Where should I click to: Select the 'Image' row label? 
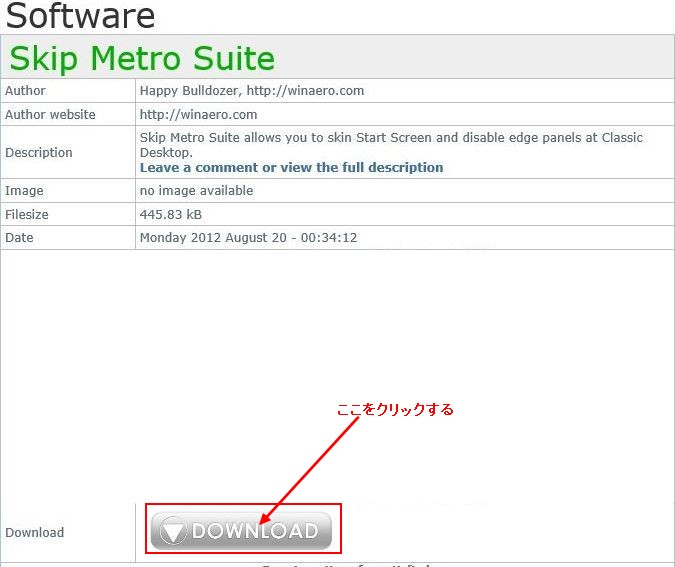pyautogui.click(x=24, y=190)
